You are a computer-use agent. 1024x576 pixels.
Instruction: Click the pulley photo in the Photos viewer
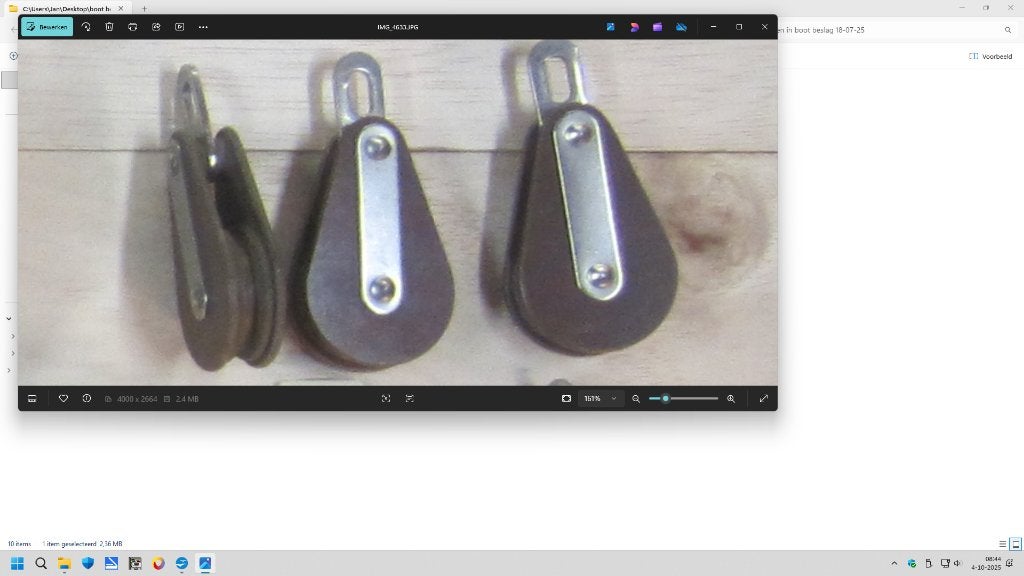[x=398, y=213]
